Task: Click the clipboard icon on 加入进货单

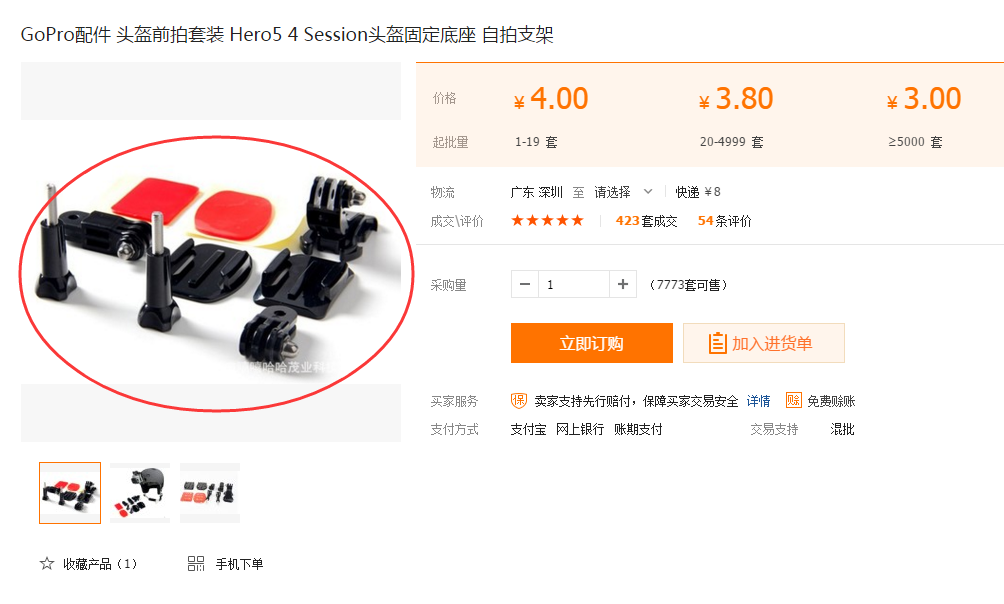Action: [718, 343]
